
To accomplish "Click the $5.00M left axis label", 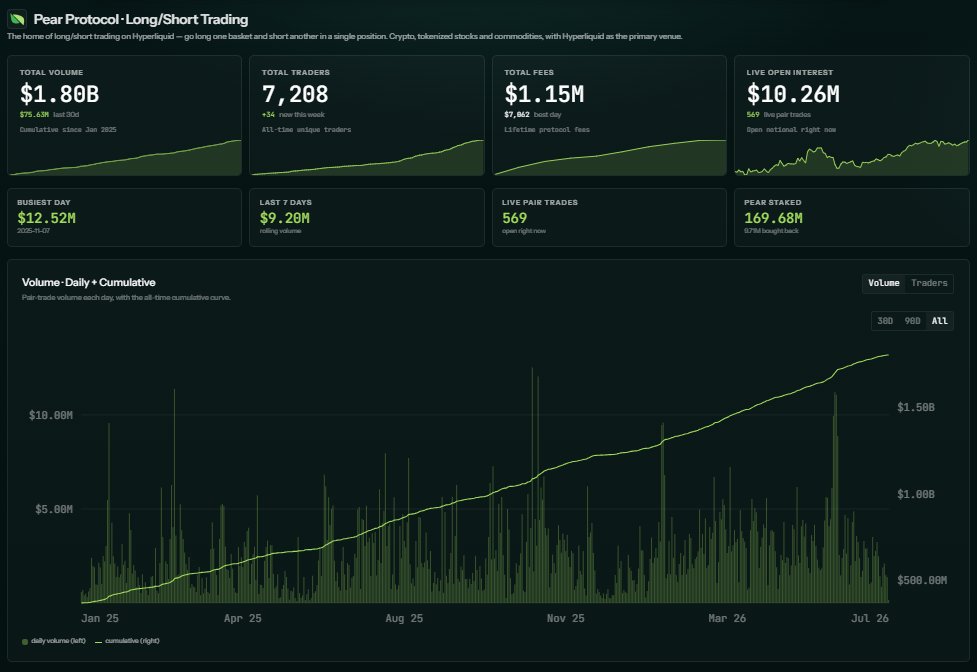I will click(54, 509).
